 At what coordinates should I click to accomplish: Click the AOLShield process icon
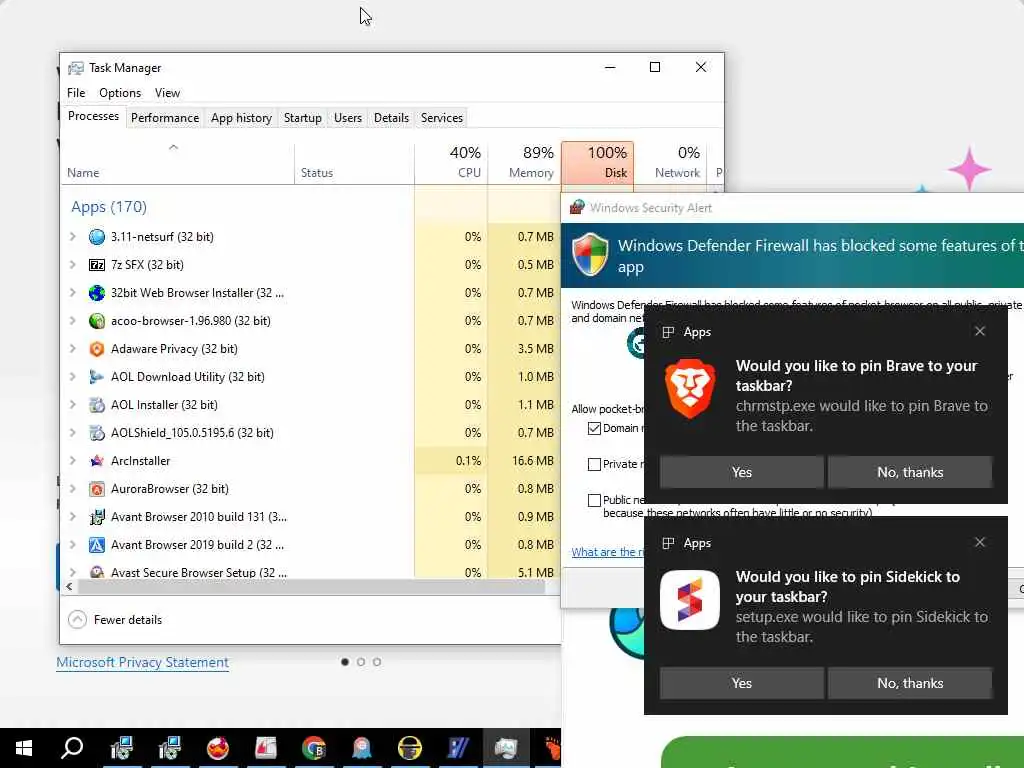(x=97, y=433)
